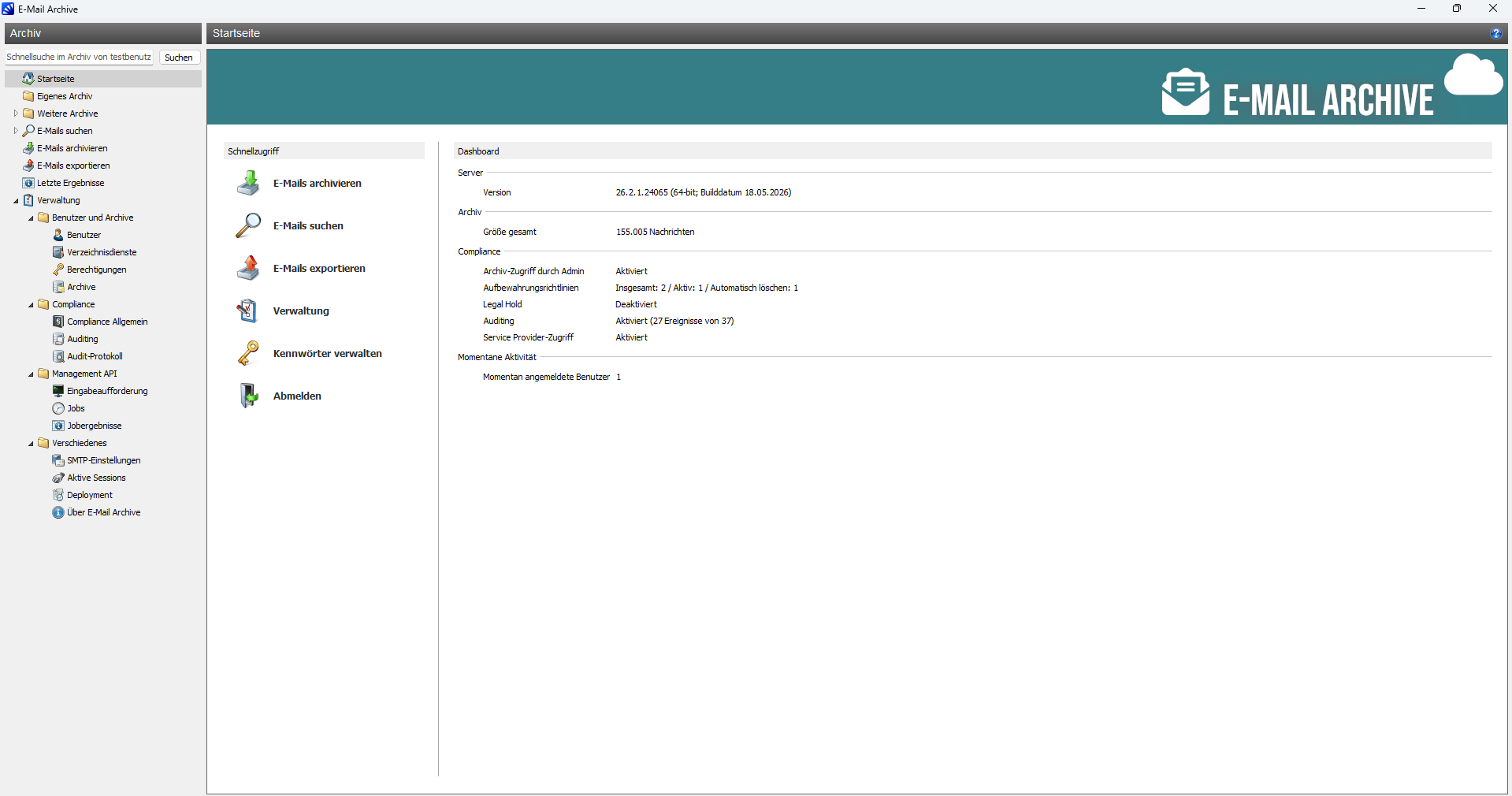Click the Letzte Ergebnisse icon
Viewport: 1512px width, 796px height.
tap(28, 183)
